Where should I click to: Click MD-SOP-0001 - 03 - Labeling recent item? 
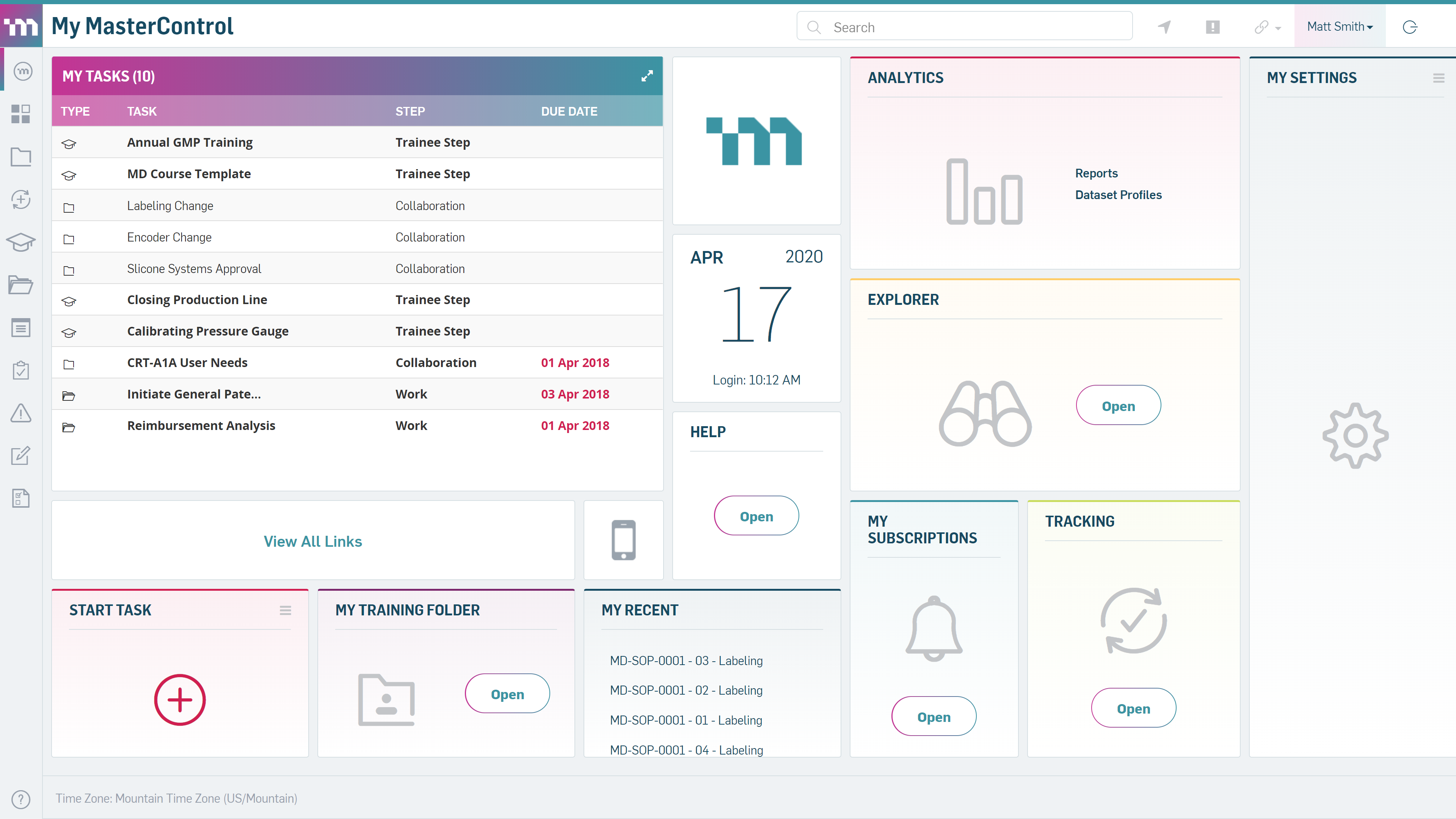click(686, 660)
